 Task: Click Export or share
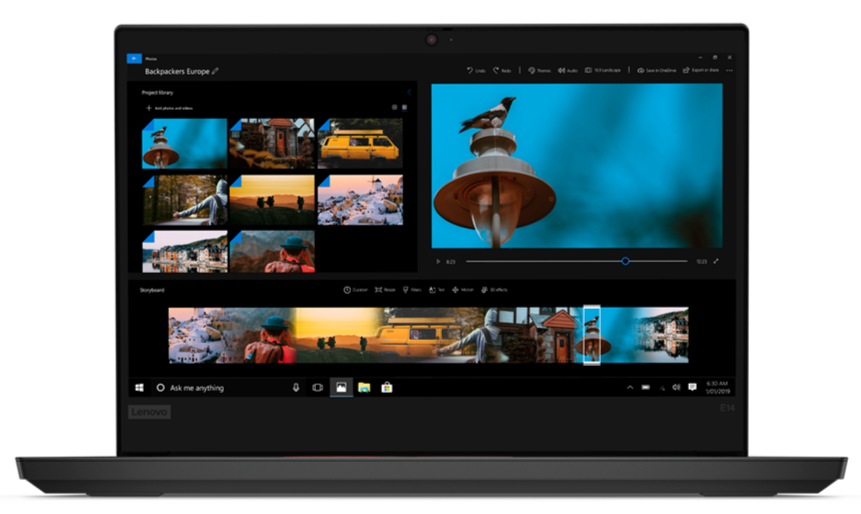coord(700,70)
